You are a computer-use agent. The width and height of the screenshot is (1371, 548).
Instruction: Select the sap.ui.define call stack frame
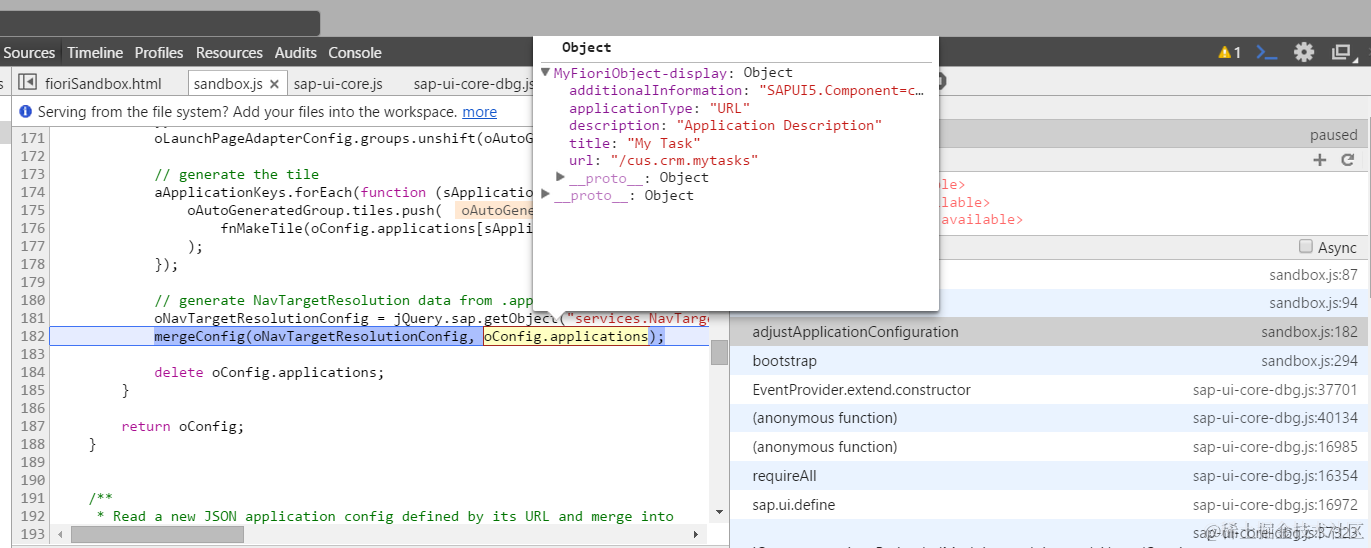[x=1049, y=505]
